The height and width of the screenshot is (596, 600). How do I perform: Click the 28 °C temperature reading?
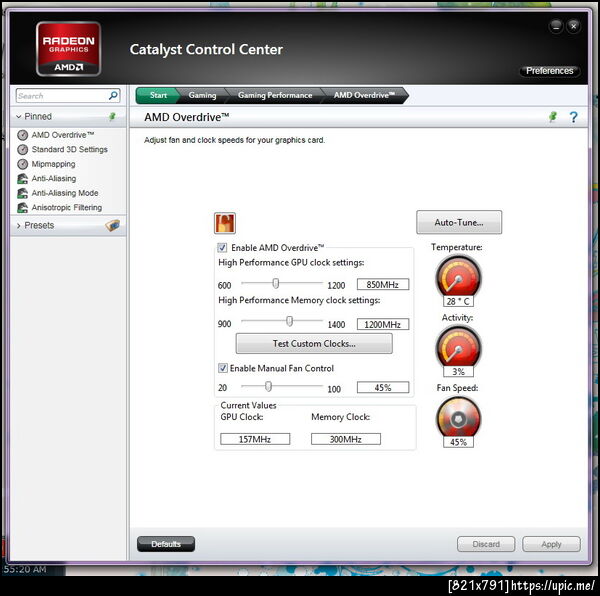pos(458,301)
